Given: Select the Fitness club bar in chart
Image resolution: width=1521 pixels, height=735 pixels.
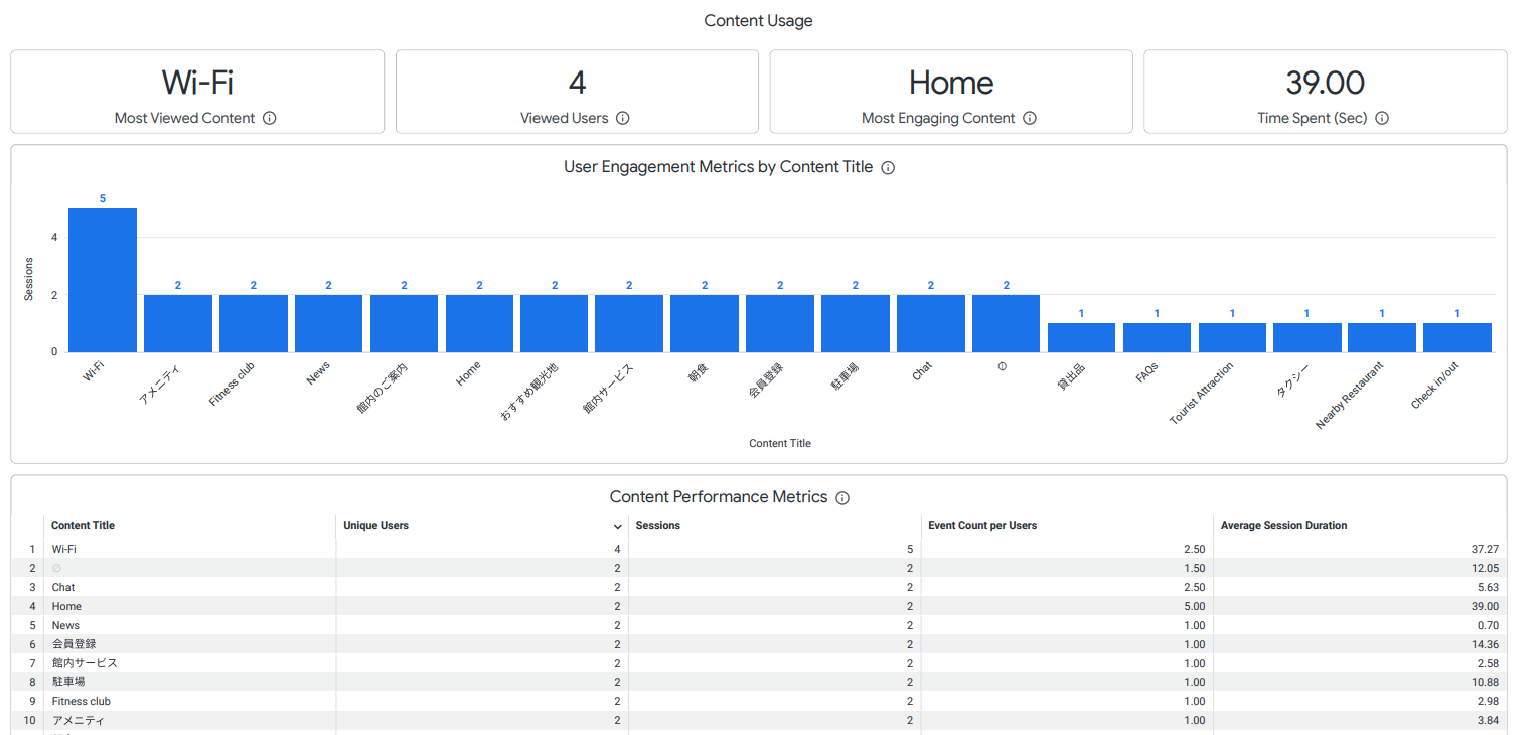Looking at the screenshot, I should point(253,323).
